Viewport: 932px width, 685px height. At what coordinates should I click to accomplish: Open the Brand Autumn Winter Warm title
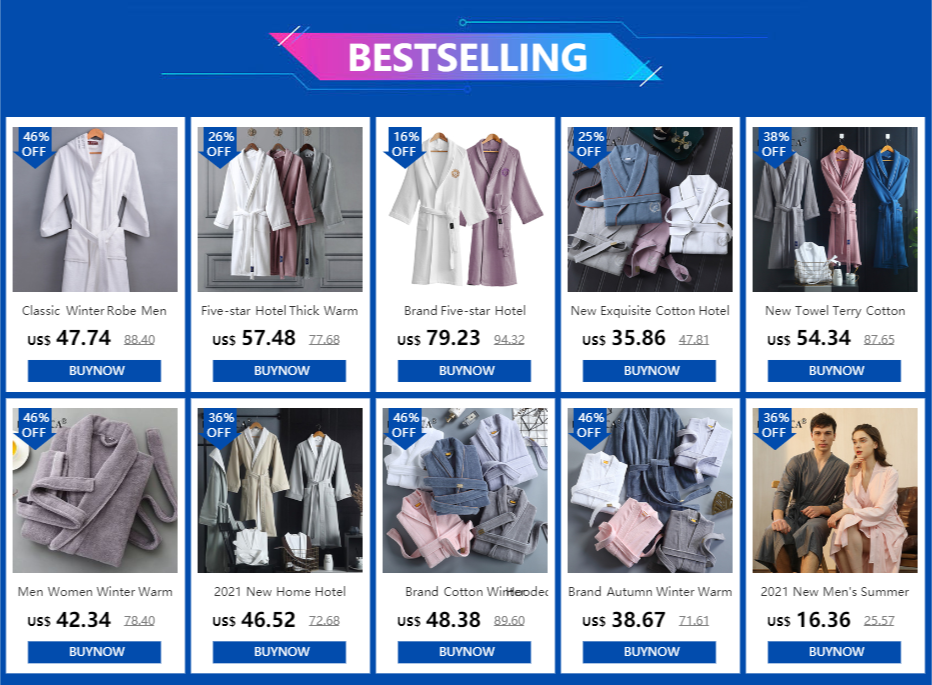pyautogui.click(x=650, y=592)
